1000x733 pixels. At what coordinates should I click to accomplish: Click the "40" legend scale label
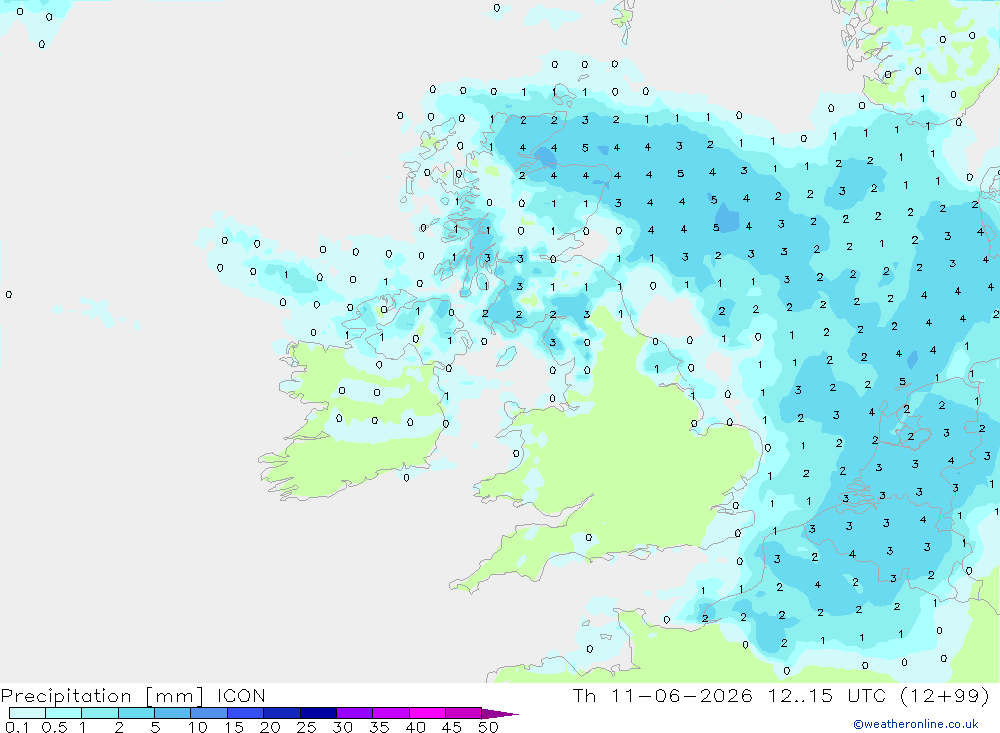point(416,727)
